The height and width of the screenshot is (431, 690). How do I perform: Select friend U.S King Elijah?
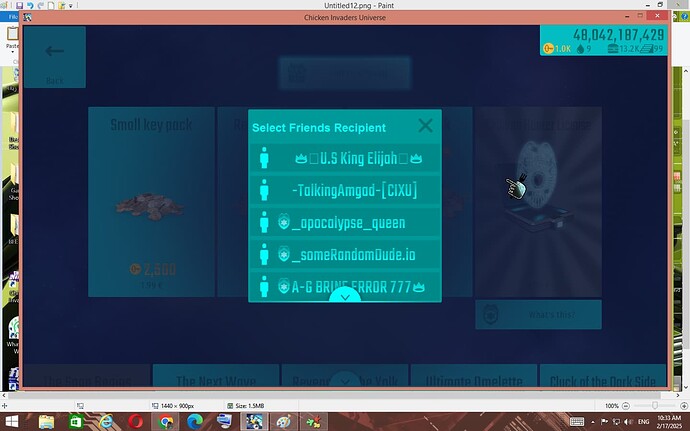point(345,158)
